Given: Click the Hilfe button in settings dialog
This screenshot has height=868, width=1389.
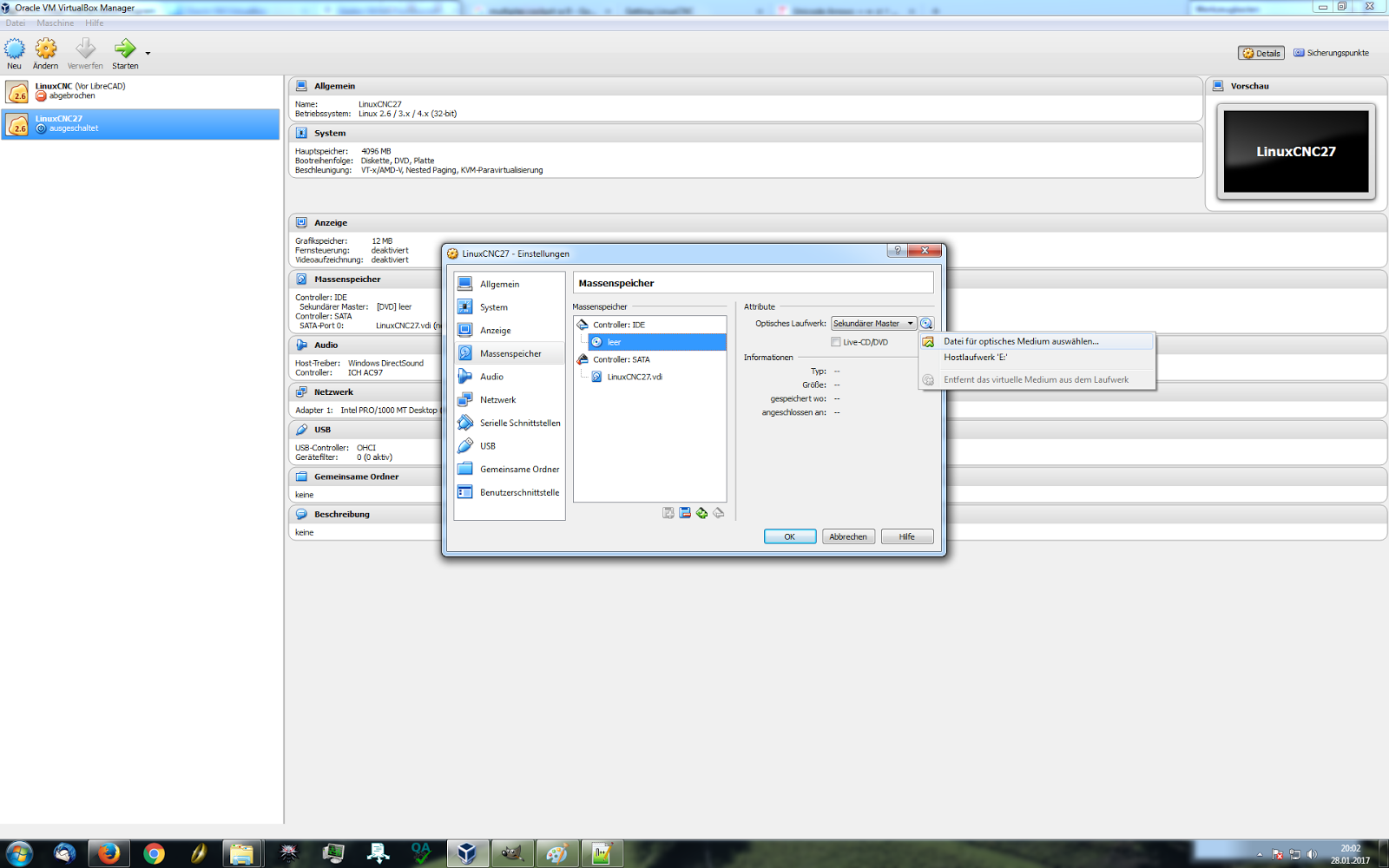Looking at the screenshot, I should (907, 536).
